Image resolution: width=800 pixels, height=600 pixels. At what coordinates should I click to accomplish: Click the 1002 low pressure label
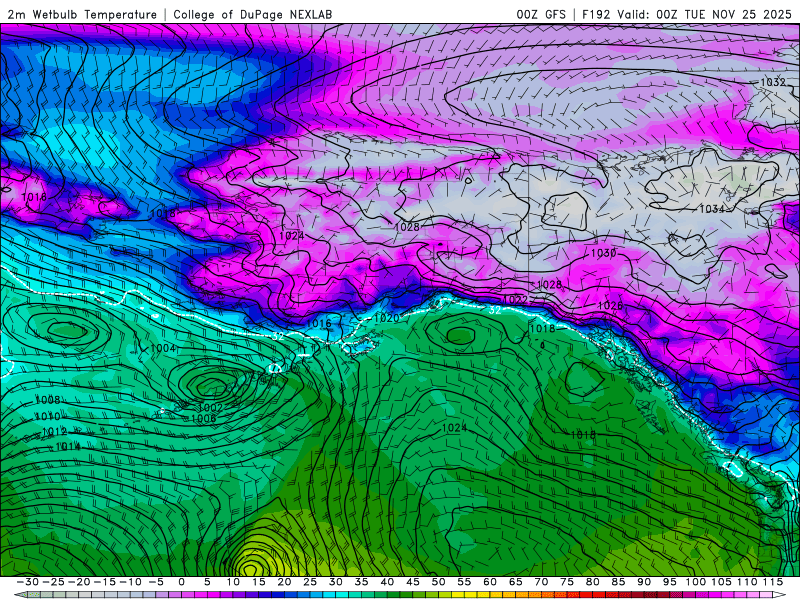210,408
